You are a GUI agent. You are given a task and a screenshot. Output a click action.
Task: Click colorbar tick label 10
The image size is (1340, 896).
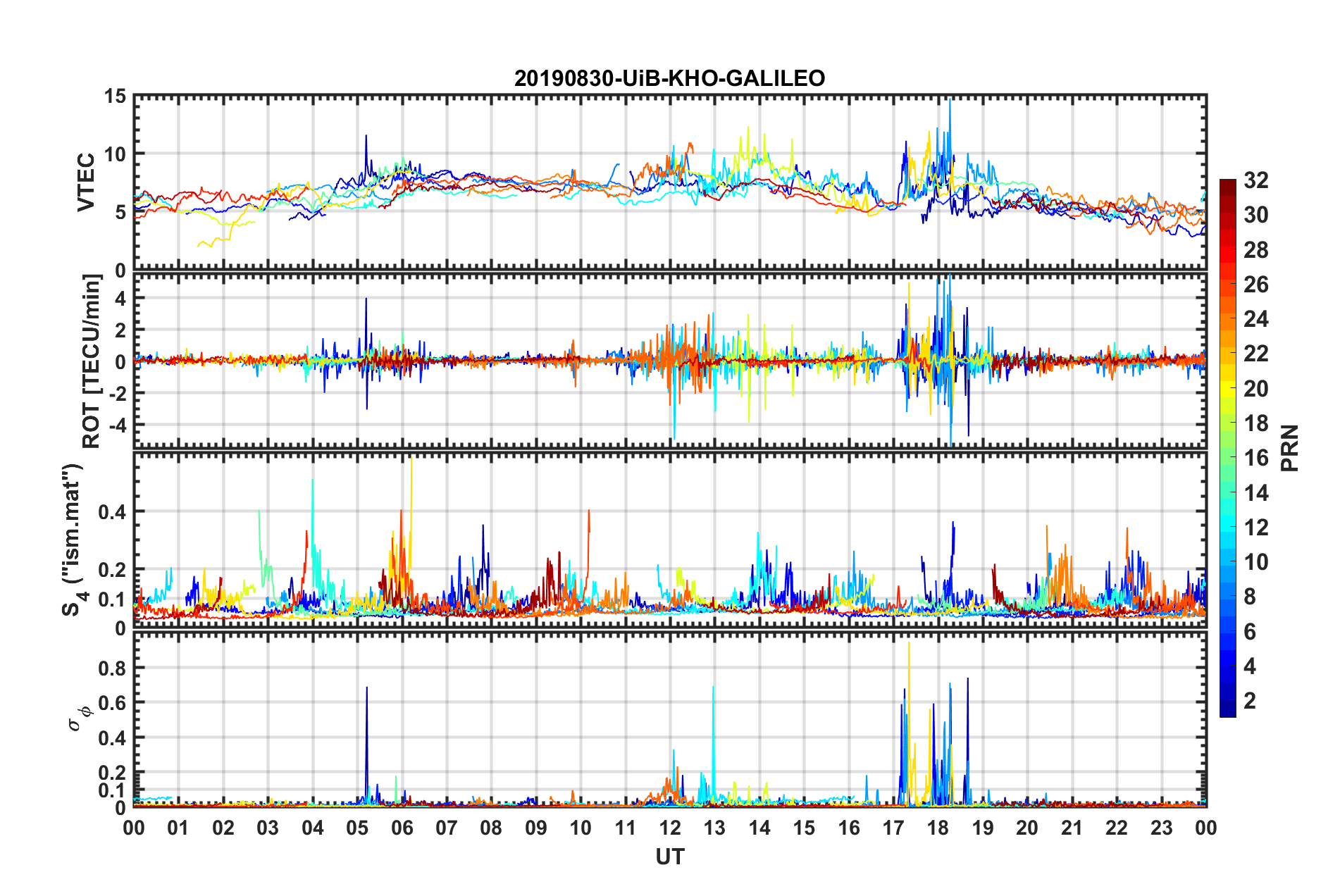point(1256,562)
